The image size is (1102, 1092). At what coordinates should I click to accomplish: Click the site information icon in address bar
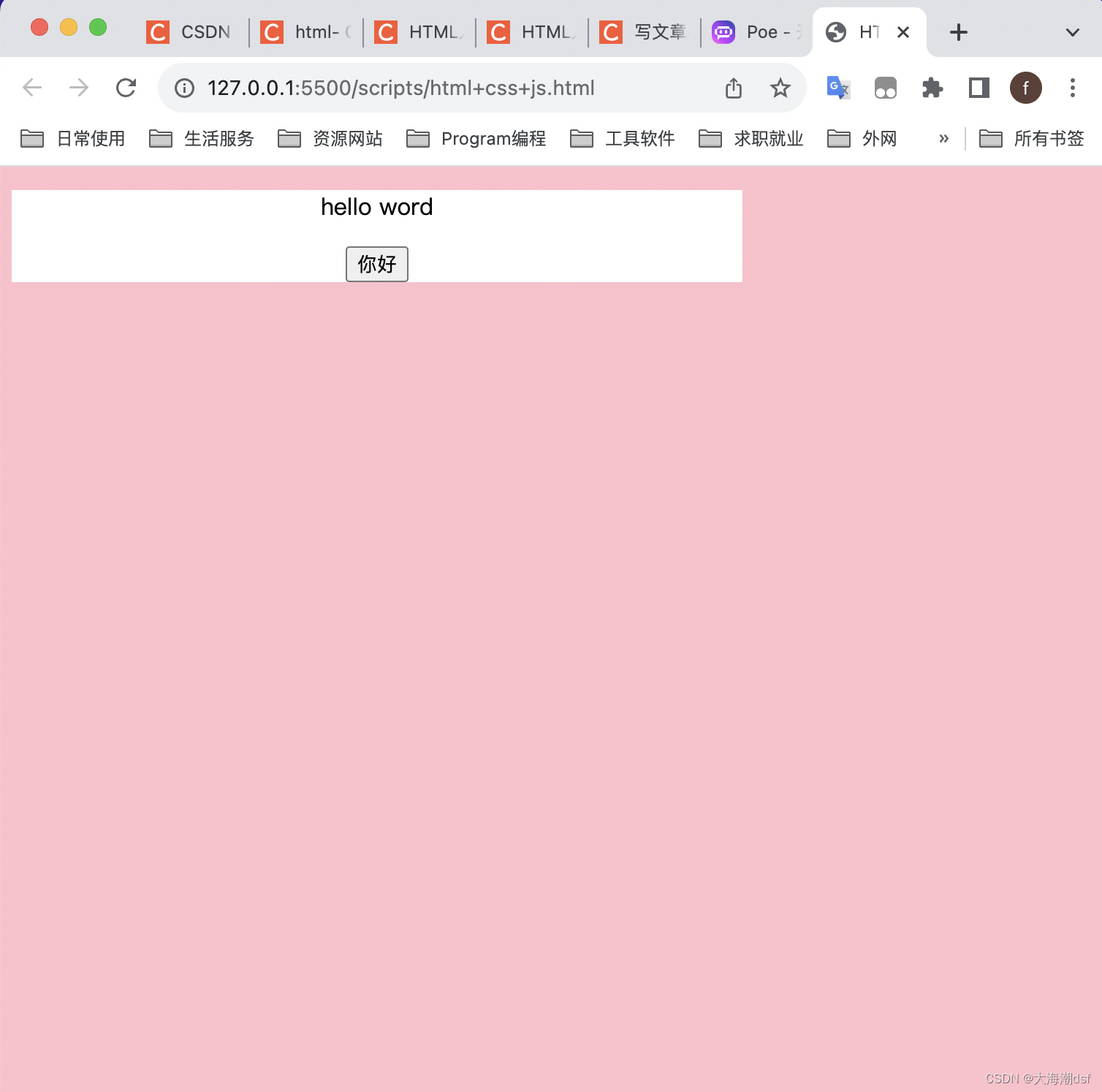(x=183, y=88)
